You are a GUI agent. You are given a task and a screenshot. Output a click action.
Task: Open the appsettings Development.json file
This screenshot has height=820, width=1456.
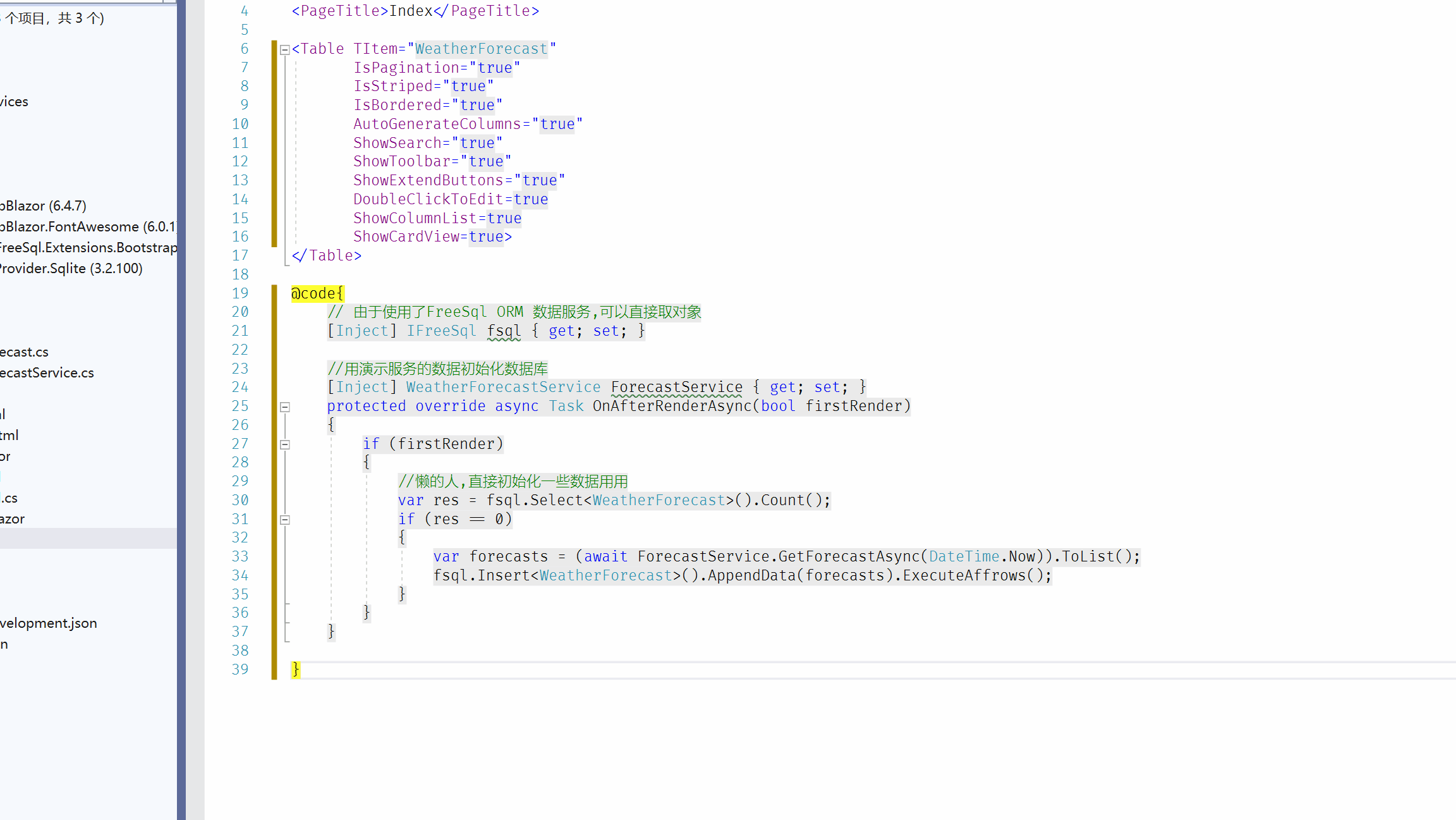[49, 623]
